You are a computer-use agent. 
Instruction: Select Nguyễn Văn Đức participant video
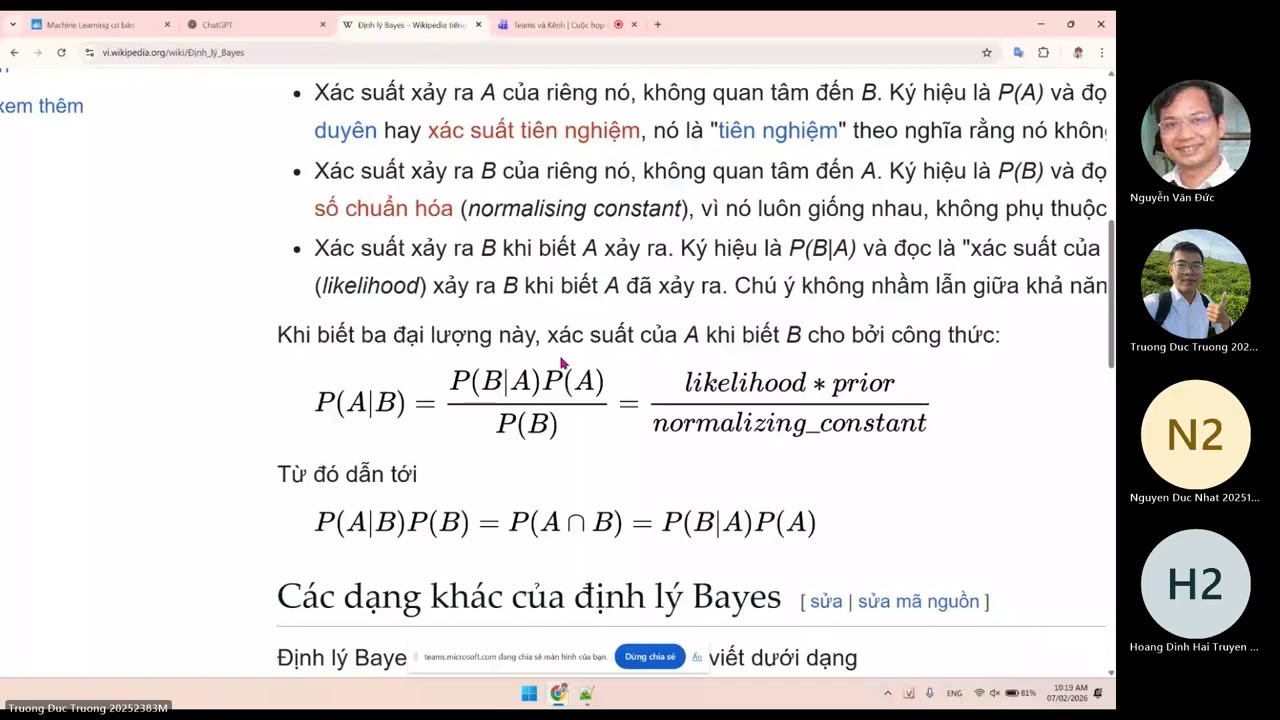pyautogui.click(x=1195, y=135)
